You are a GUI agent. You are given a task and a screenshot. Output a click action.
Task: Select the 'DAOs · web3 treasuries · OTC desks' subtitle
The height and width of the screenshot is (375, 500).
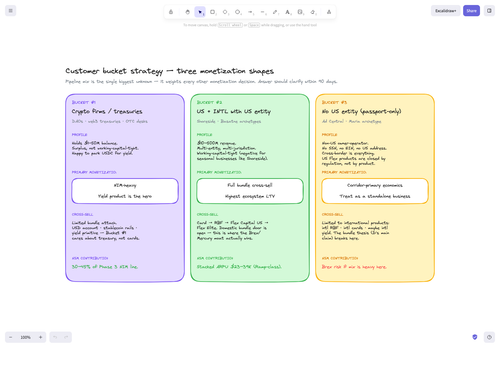110,121
